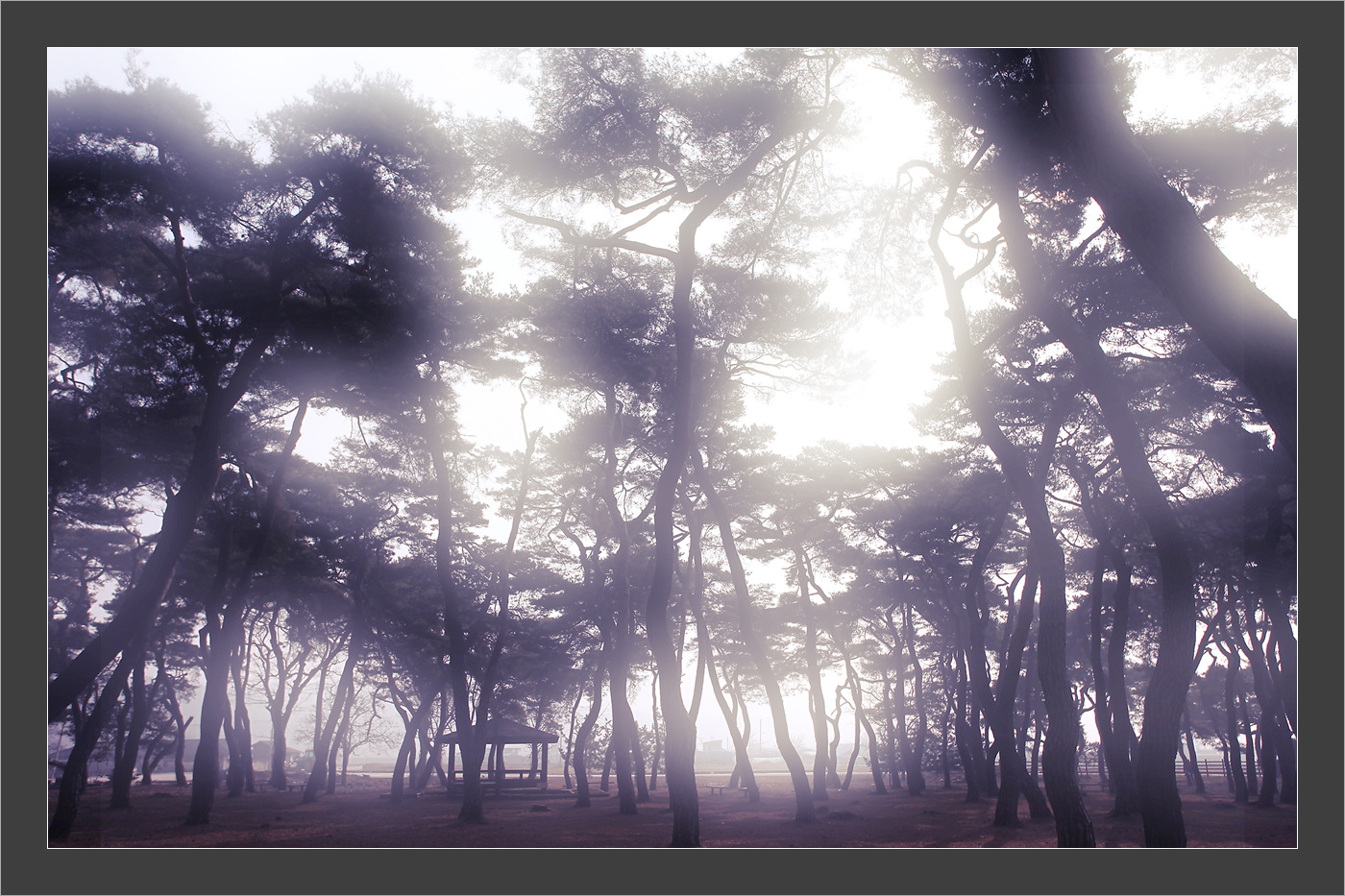The width and height of the screenshot is (1345, 896).
Task: Click the small bench near the center ground
Action: point(716,788)
